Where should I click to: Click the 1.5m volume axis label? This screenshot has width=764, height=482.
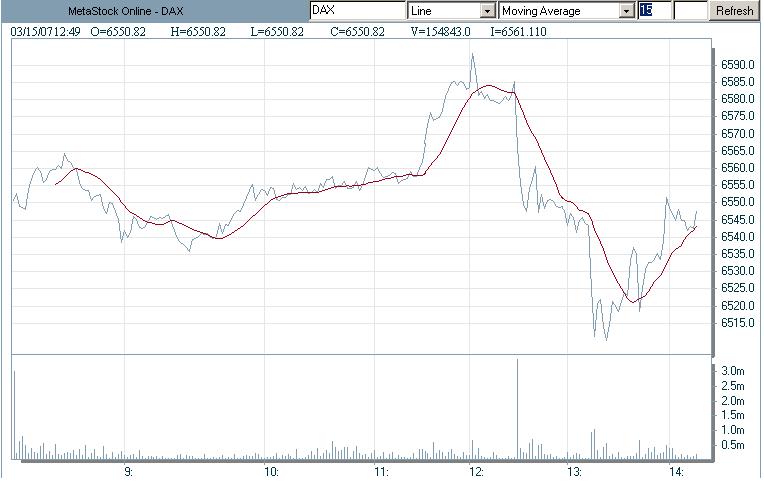pos(733,415)
